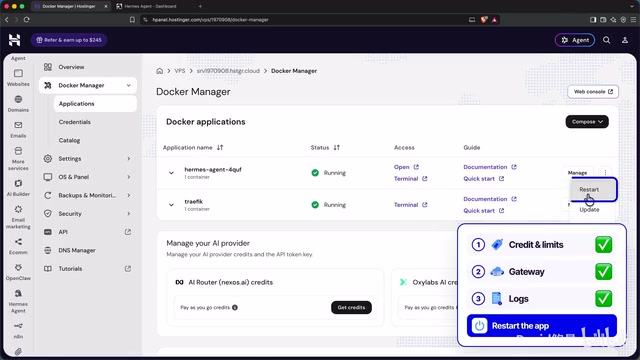The height and width of the screenshot is (360, 640).
Task: Open Hermes Agent in the left rail
Action: 18,301
